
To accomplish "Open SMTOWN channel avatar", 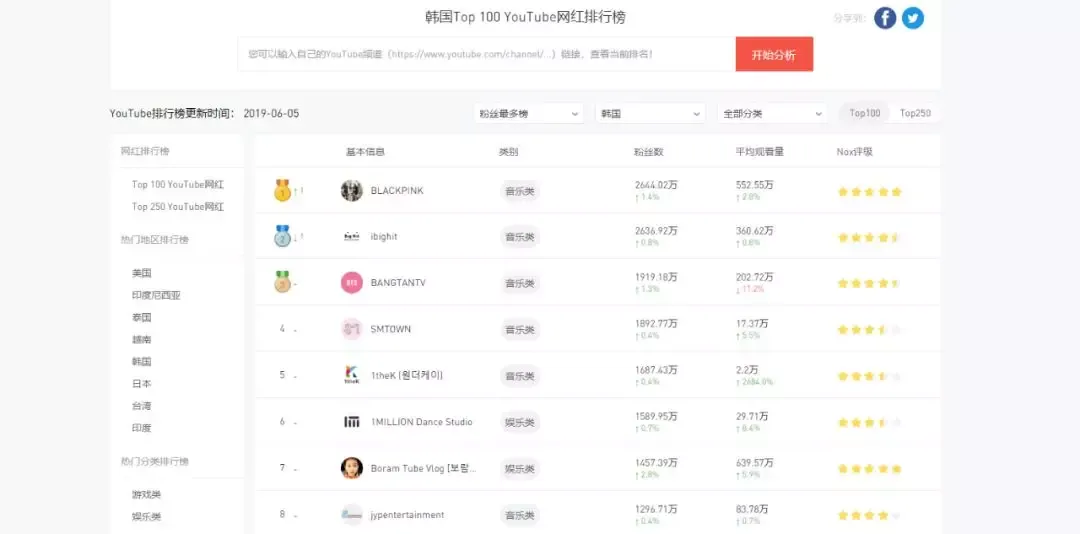I will tap(352, 329).
